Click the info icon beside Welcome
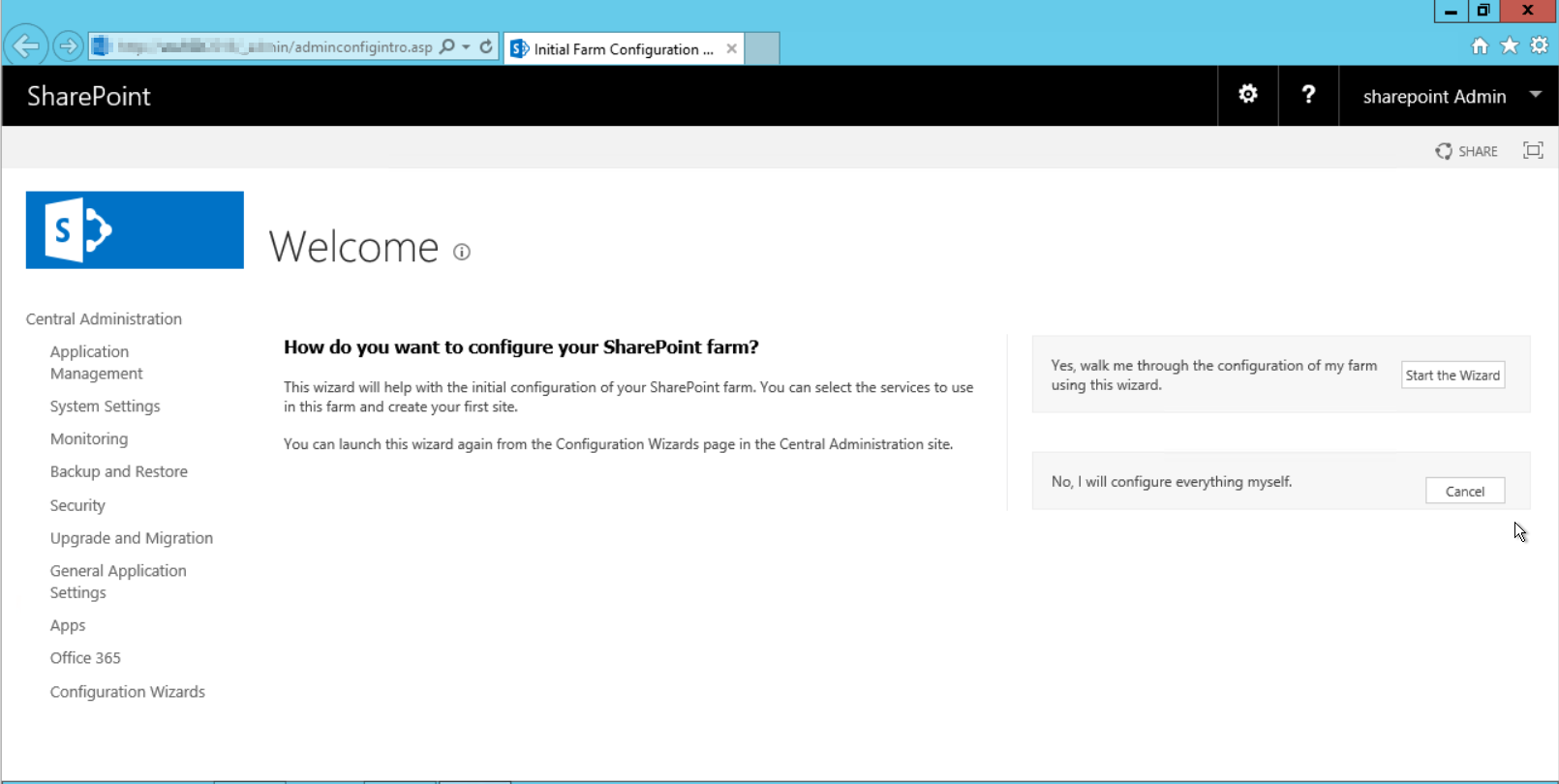This screenshot has width=1559, height=784. (x=462, y=252)
